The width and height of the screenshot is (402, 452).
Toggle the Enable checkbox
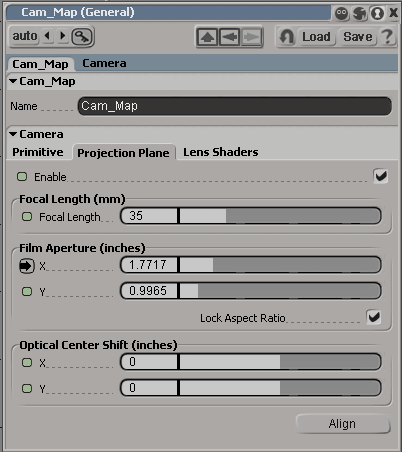click(x=380, y=176)
